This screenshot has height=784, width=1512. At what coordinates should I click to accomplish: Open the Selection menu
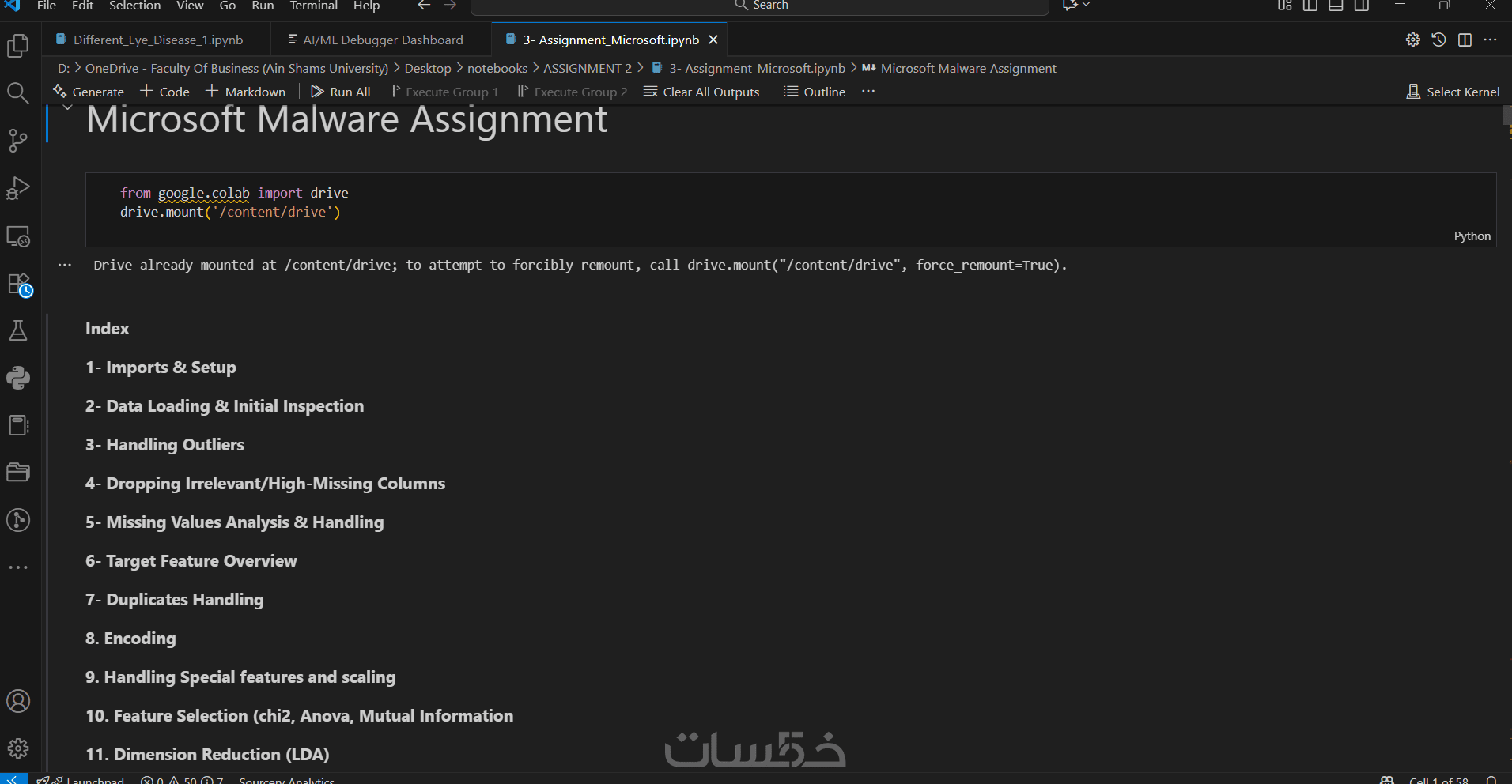(x=134, y=6)
